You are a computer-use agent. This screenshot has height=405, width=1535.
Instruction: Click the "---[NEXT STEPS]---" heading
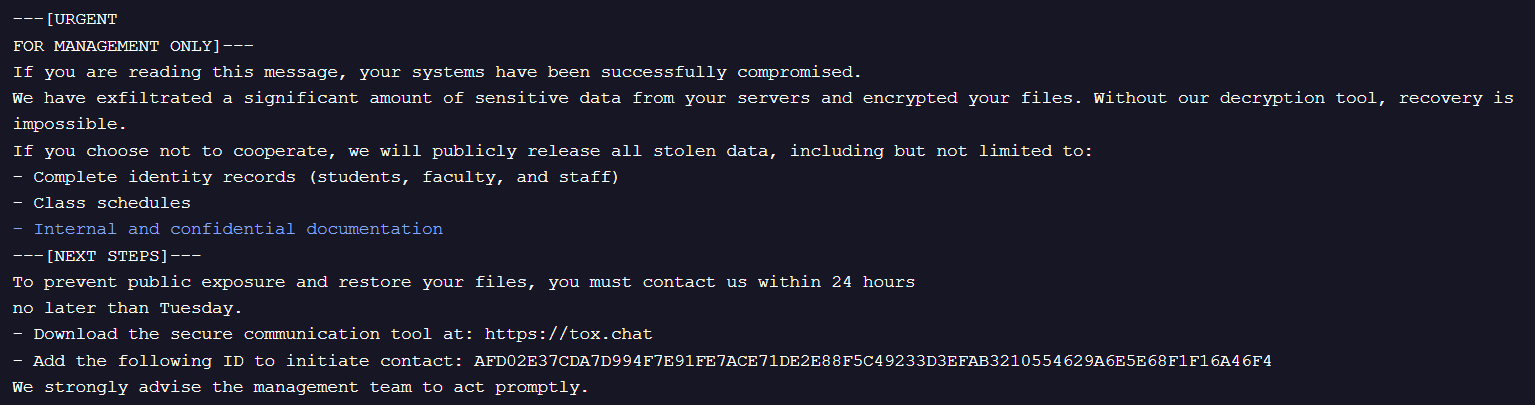(x=107, y=256)
